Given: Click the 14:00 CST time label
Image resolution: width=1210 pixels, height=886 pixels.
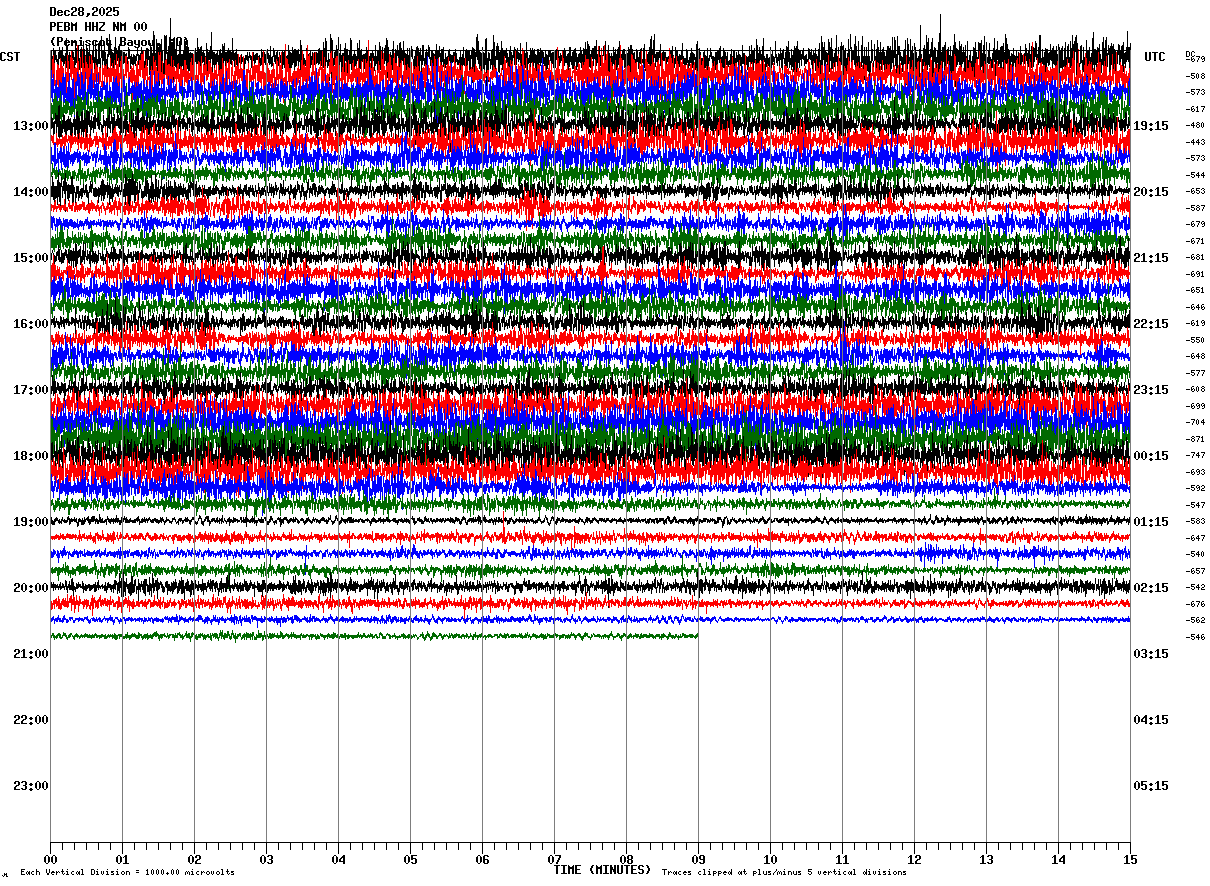Looking at the screenshot, I should [31, 192].
